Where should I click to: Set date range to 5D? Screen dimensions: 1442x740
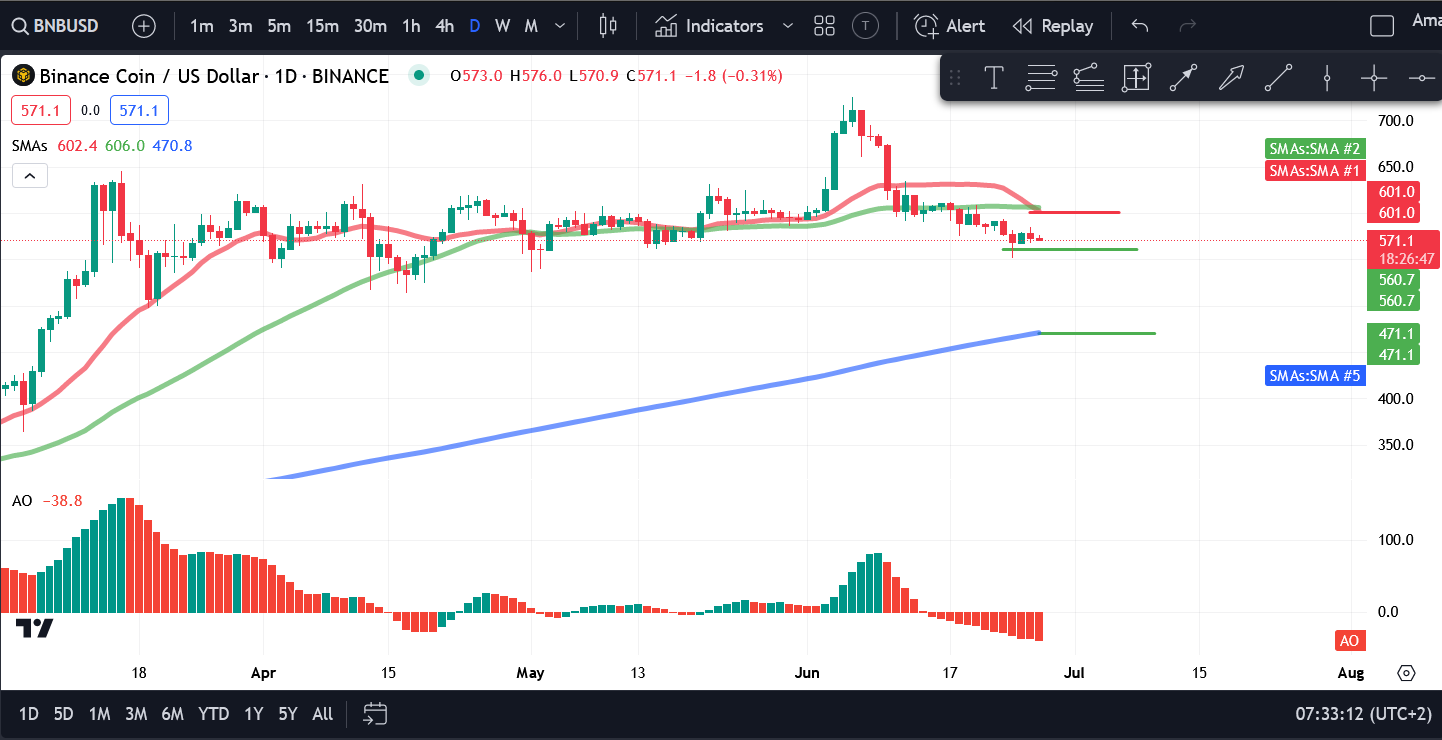(63, 714)
